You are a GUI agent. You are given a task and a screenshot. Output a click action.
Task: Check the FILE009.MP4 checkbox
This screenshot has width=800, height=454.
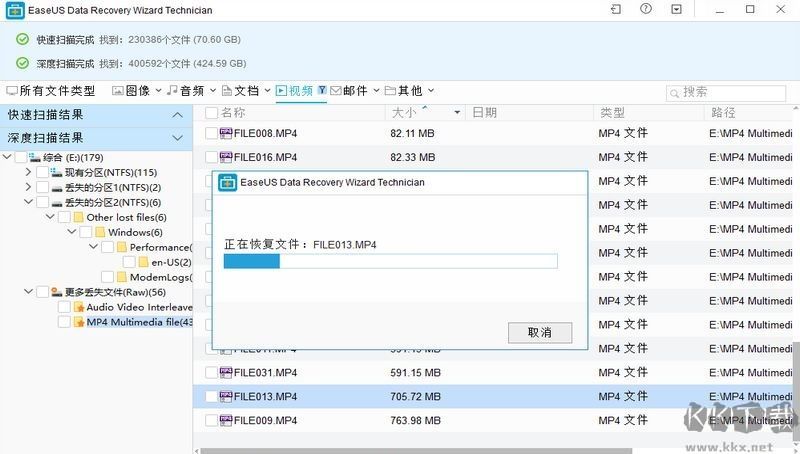(x=211, y=420)
